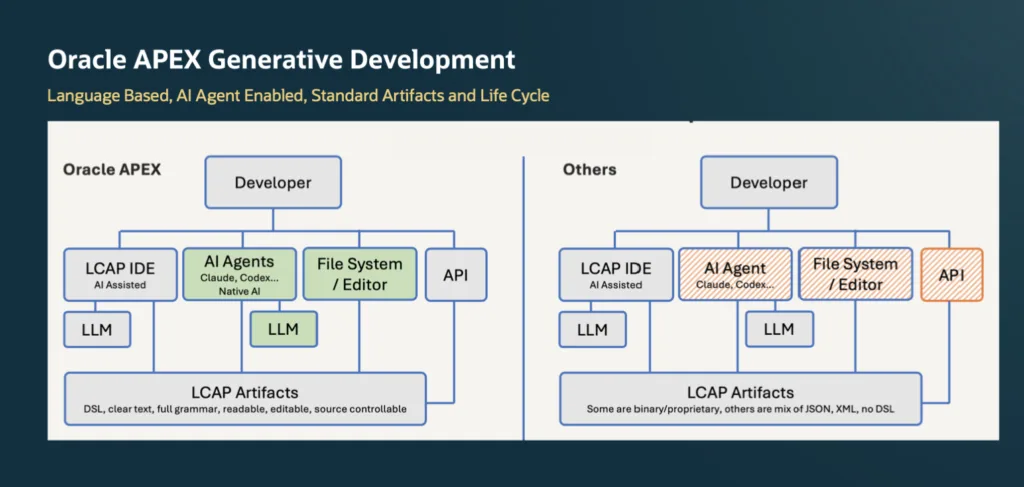Viewport: 1024px width, 487px height.
Task: Select the Developer box under Others
Action: 769,183
